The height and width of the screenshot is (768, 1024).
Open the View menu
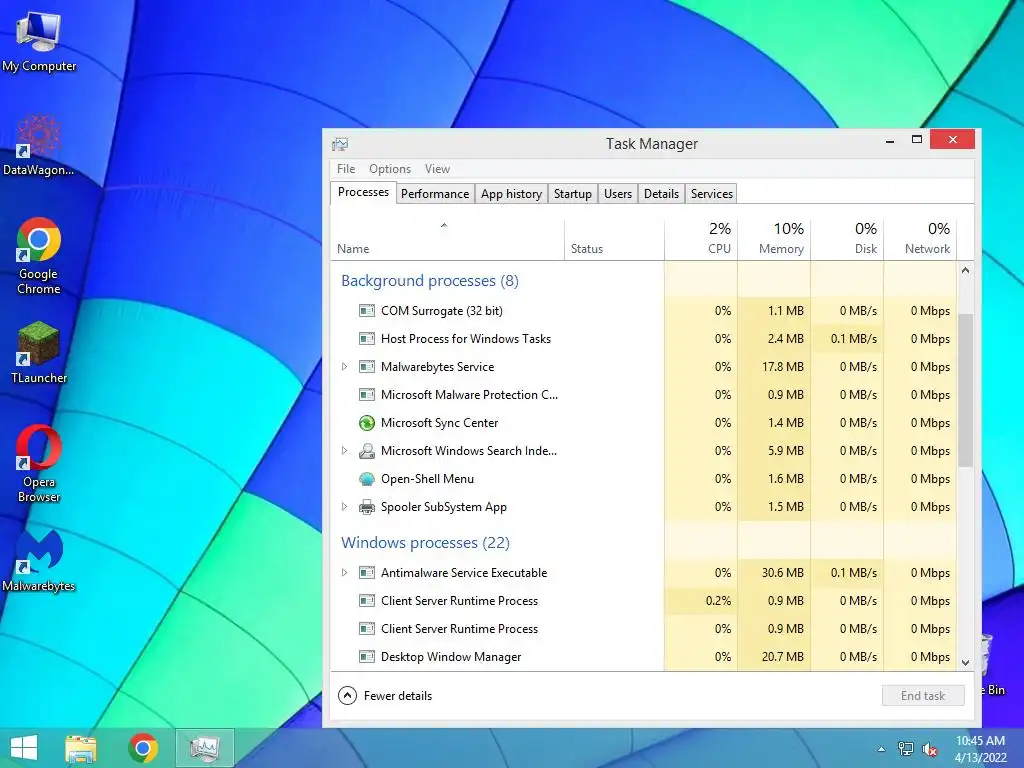(x=437, y=169)
